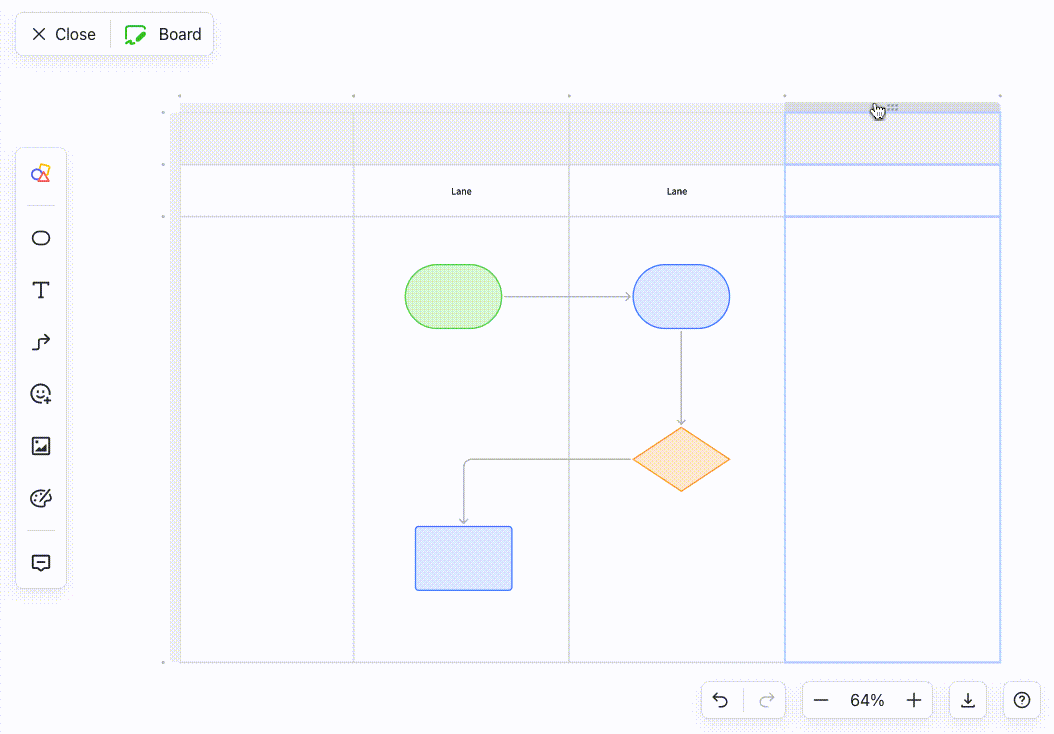Export the board using the download icon
Image resolution: width=1054 pixels, height=734 pixels.
point(967,700)
